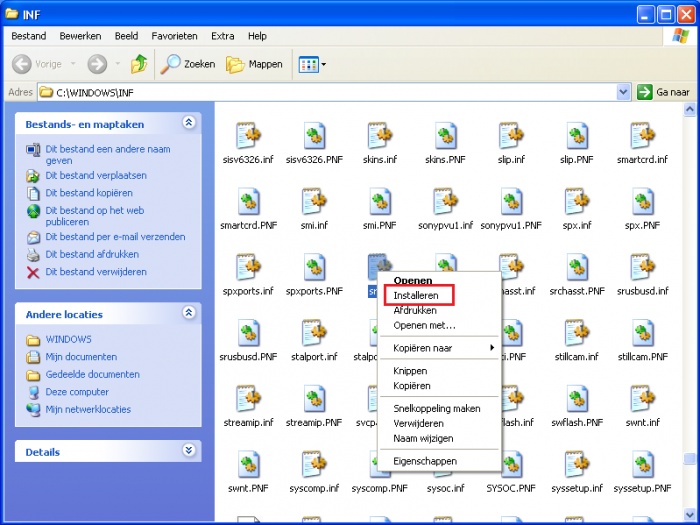Go up one folder level

(139, 64)
